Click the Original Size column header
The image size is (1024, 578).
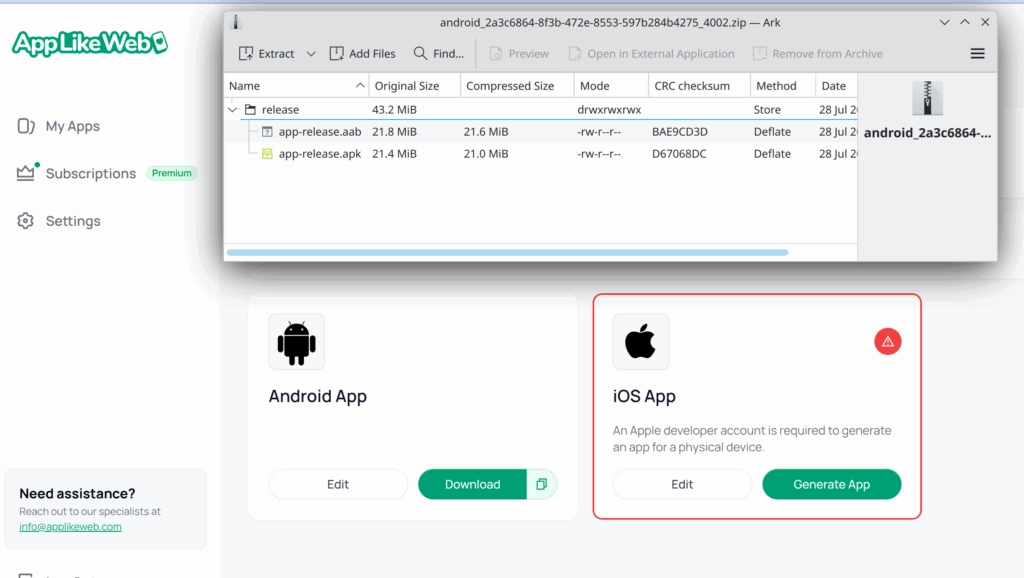pyautogui.click(x=407, y=86)
